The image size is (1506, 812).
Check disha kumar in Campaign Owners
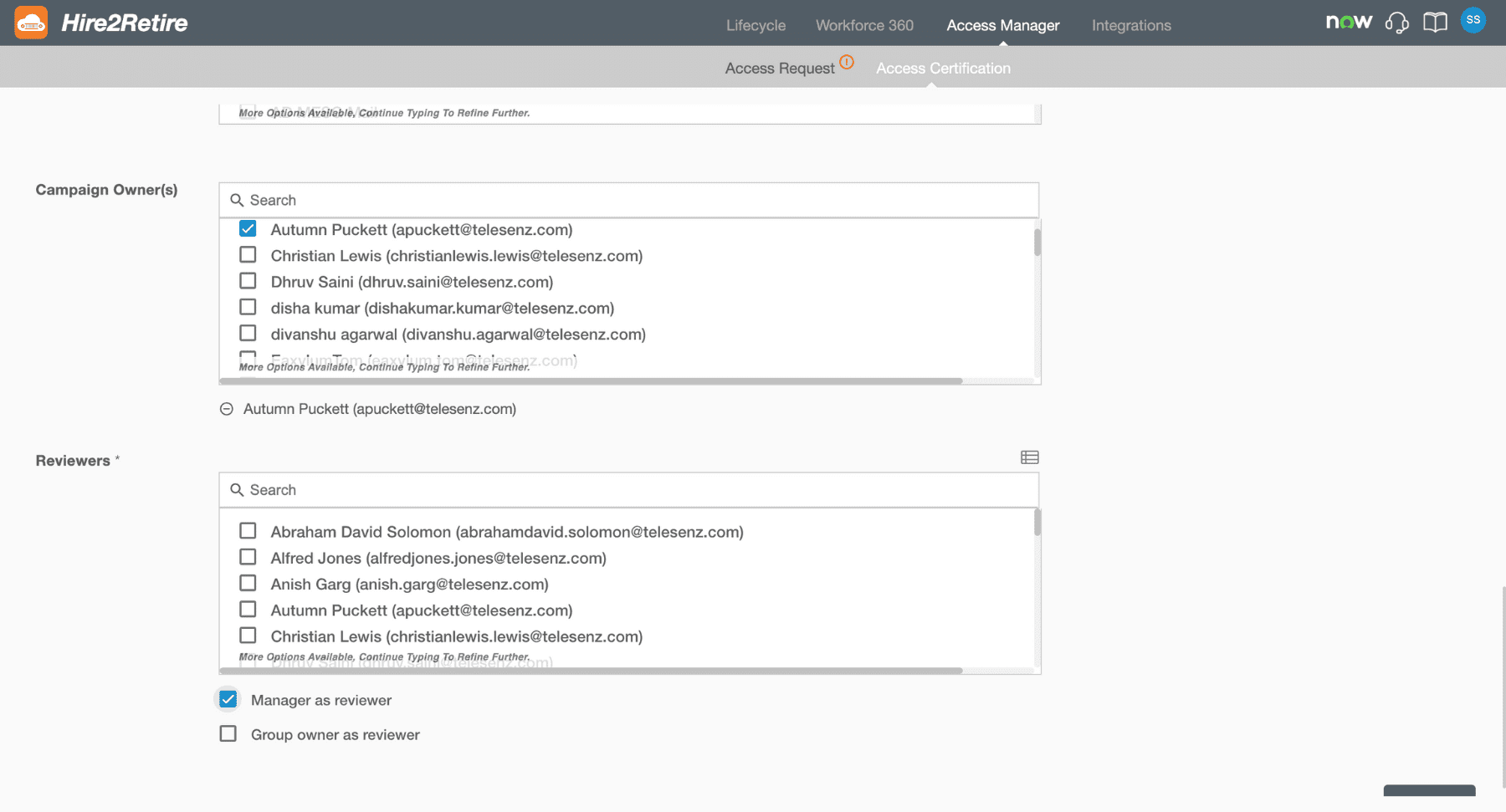[x=248, y=307]
